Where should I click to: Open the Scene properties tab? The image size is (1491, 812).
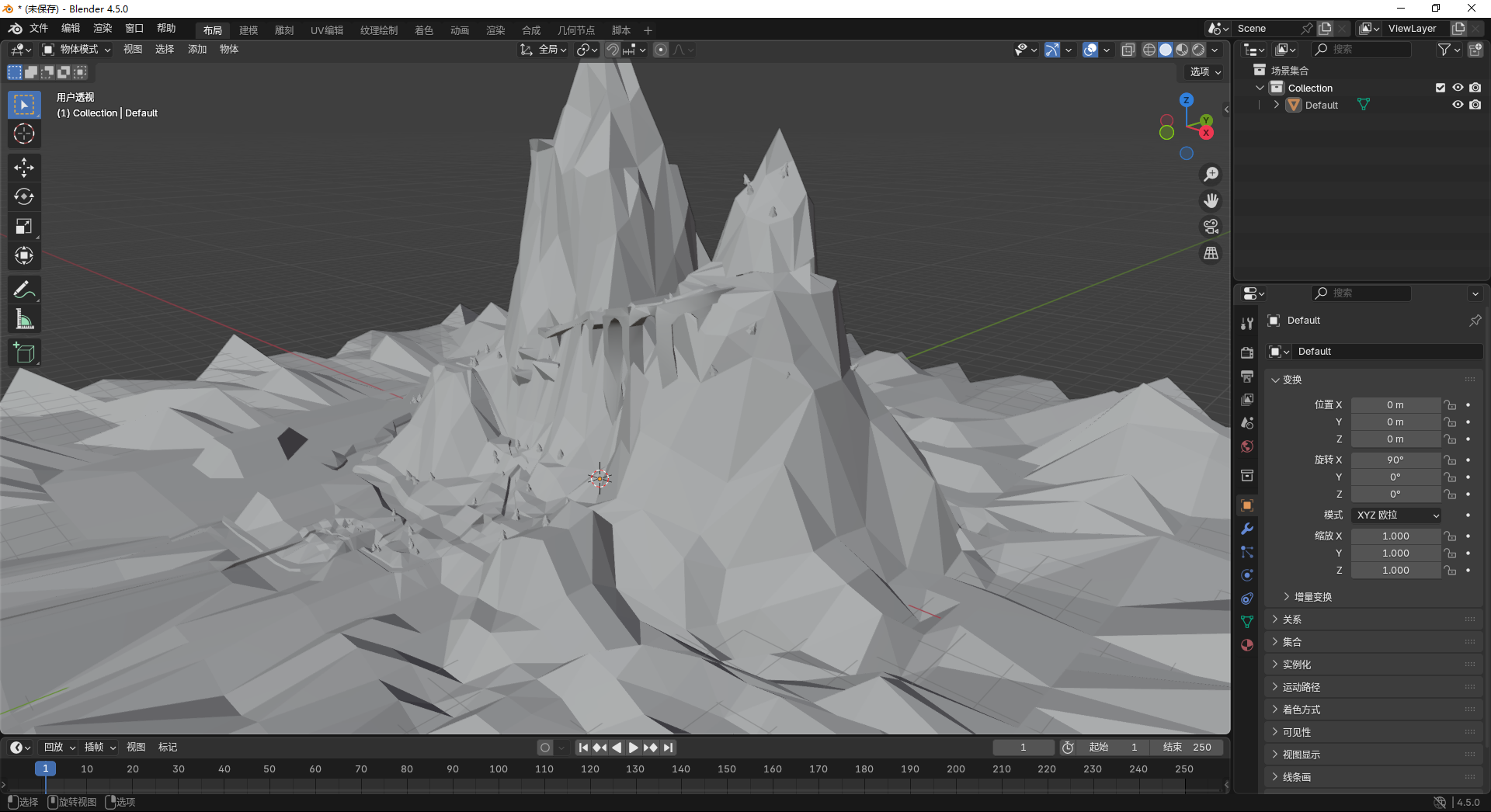1247,423
